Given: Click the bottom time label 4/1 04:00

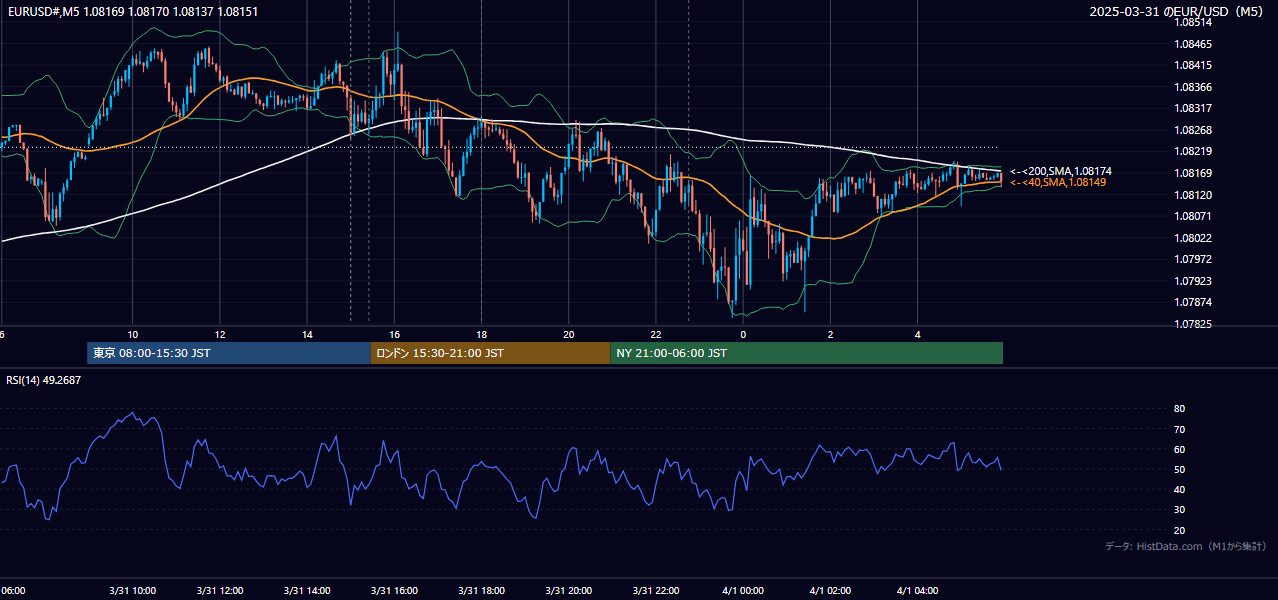Looking at the screenshot, I should (x=917, y=591).
